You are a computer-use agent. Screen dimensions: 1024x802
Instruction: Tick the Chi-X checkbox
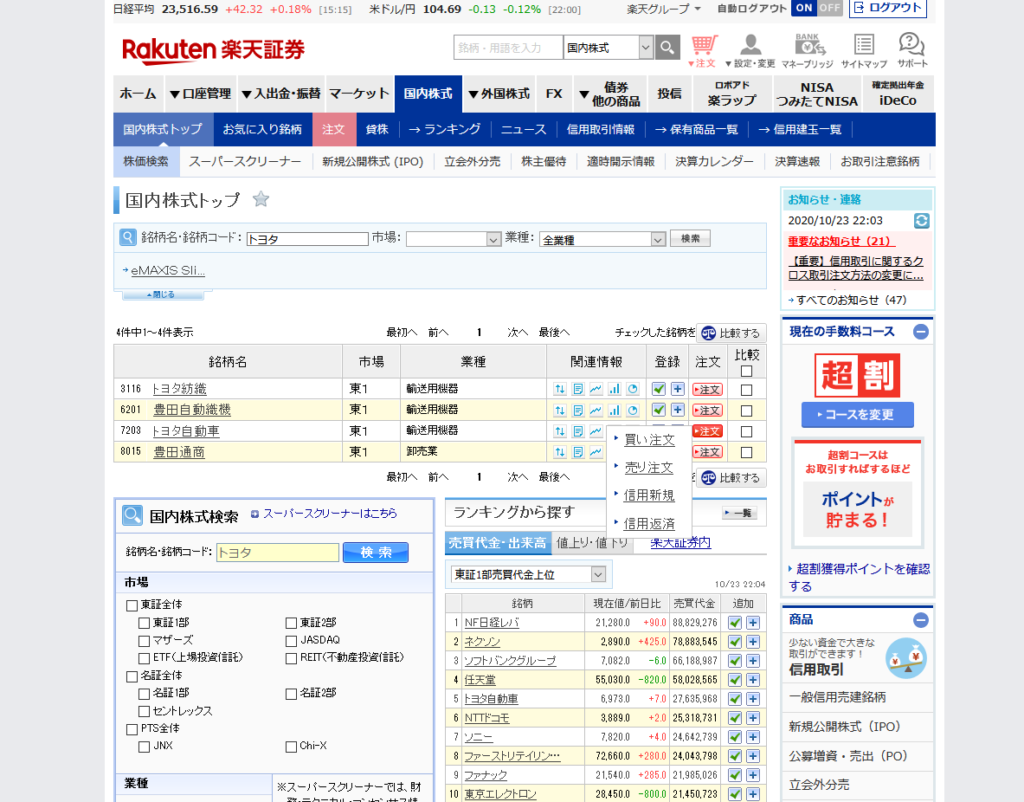pos(291,746)
